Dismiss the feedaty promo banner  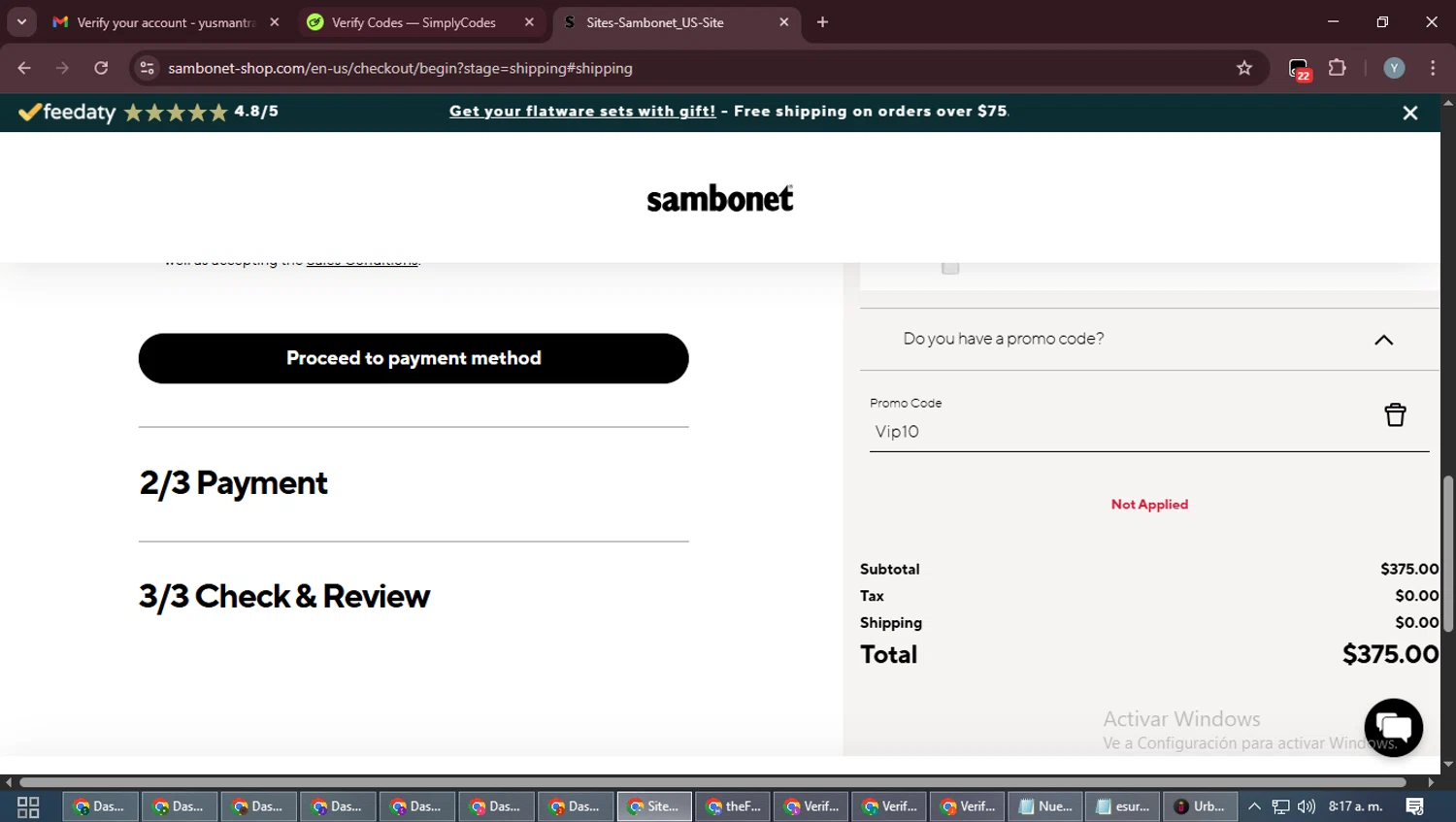(1410, 113)
